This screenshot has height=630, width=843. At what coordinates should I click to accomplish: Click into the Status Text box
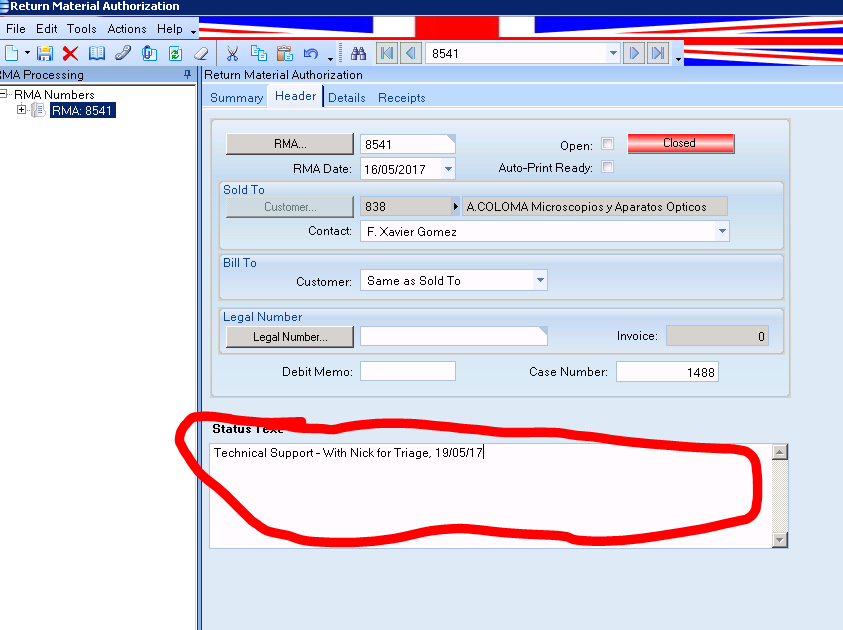click(490, 496)
